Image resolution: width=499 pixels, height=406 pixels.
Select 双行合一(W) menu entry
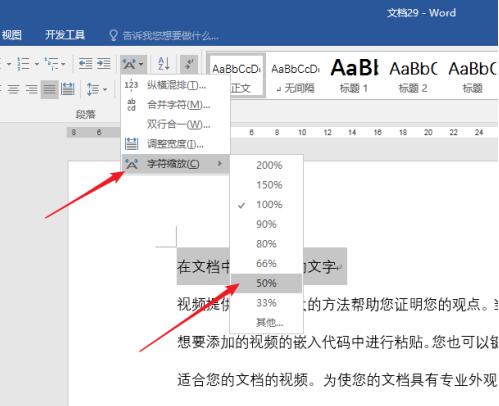[175, 125]
